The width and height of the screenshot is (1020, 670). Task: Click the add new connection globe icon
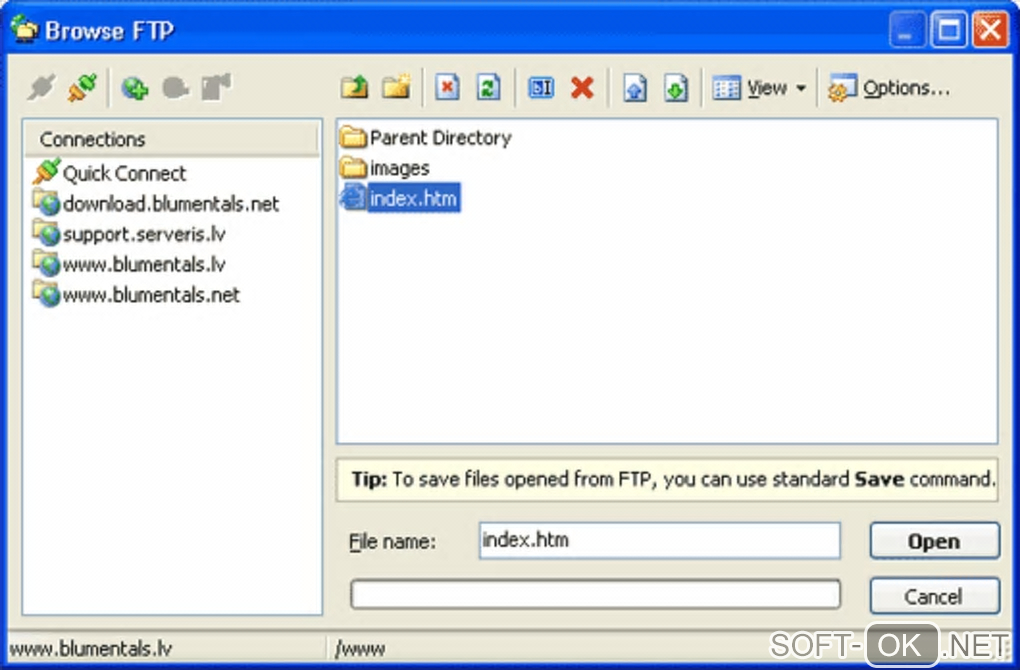(135, 88)
